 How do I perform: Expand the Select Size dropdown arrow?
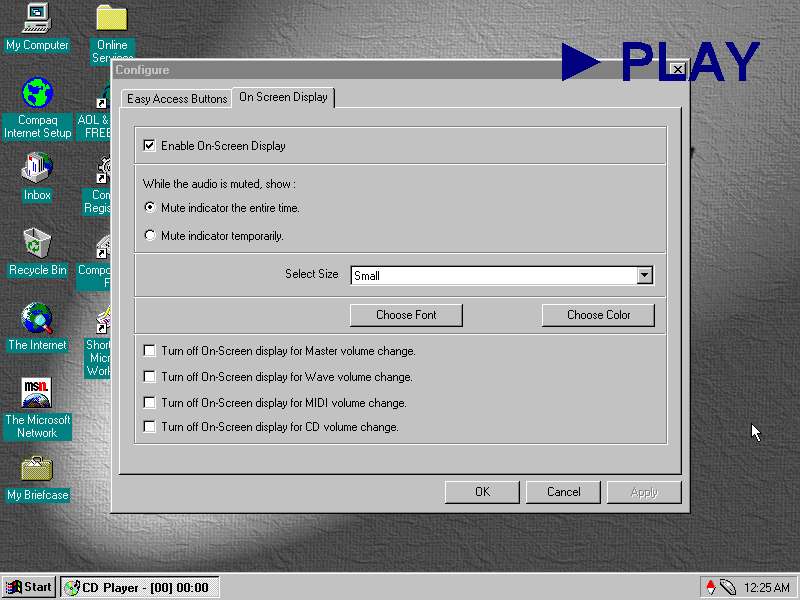pyautogui.click(x=644, y=275)
